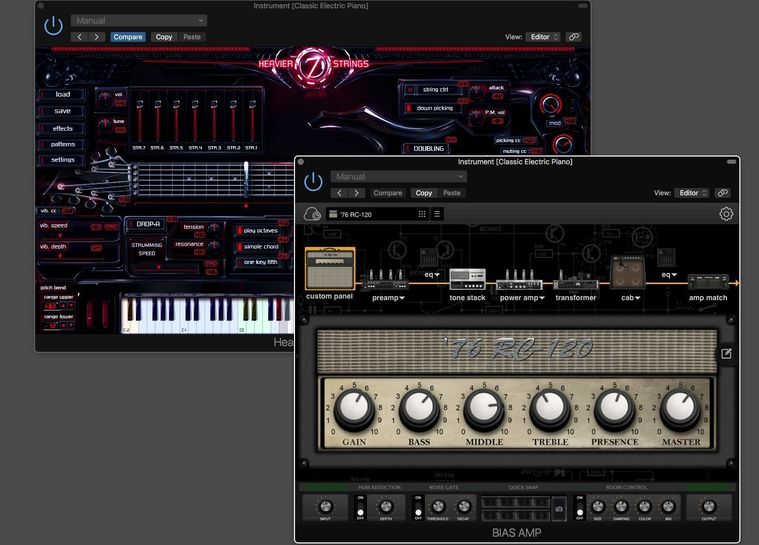Viewport: 759px width, 545px height.
Task: Open preset grid icon beside '76 RC-120
Action: pos(422,214)
